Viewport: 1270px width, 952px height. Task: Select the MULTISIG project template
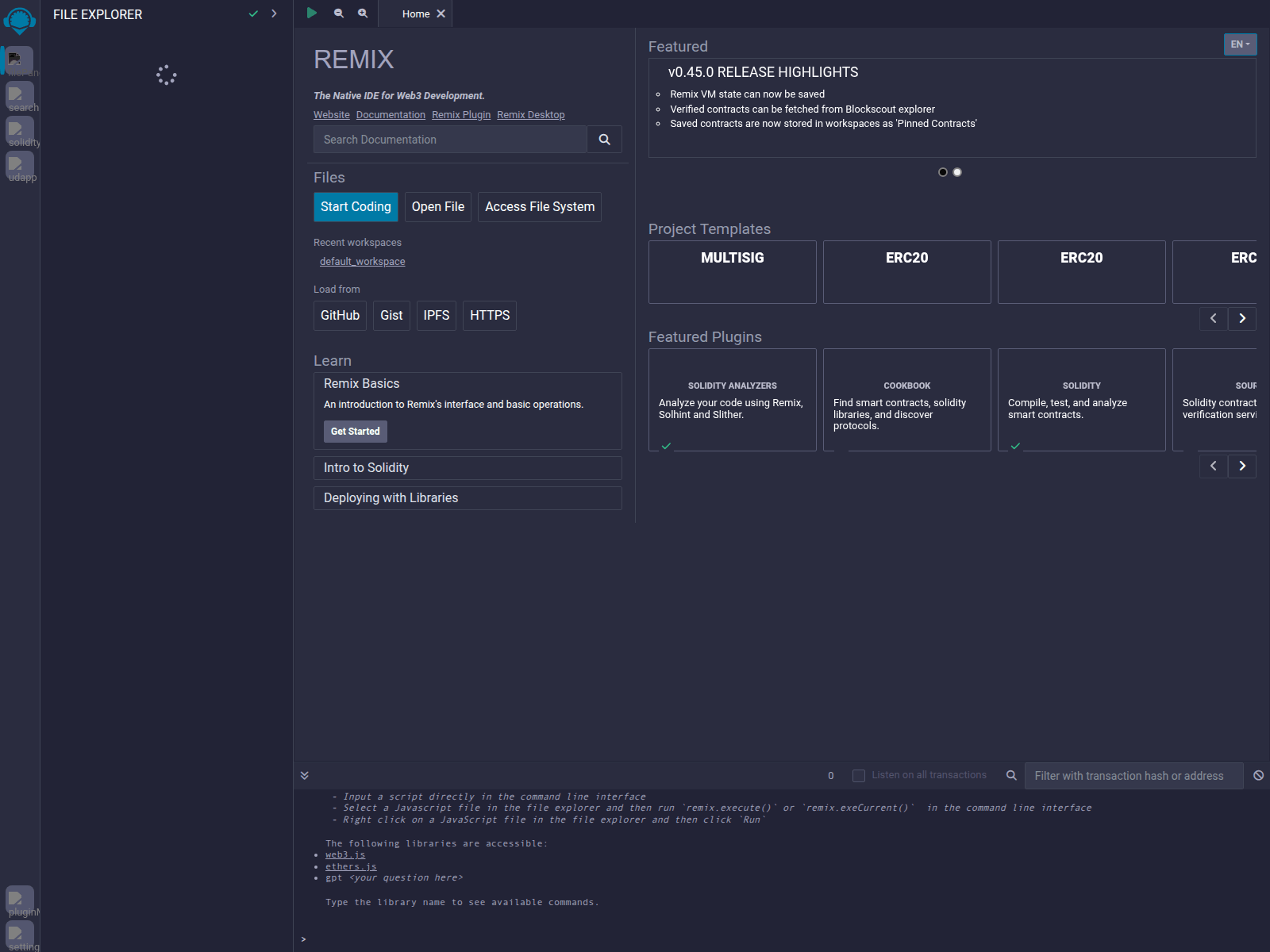tap(733, 272)
